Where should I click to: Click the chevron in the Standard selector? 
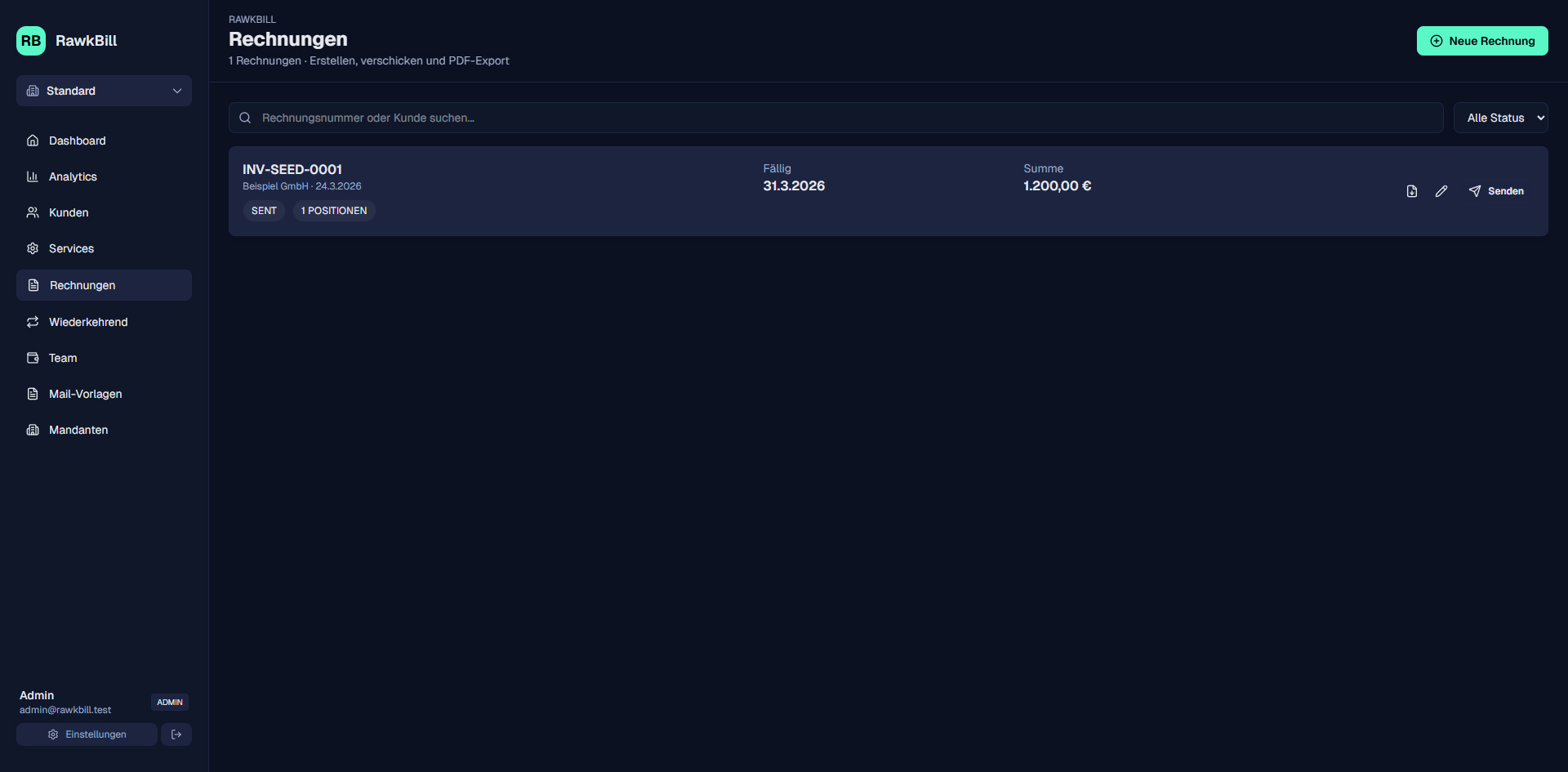point(177,91)
